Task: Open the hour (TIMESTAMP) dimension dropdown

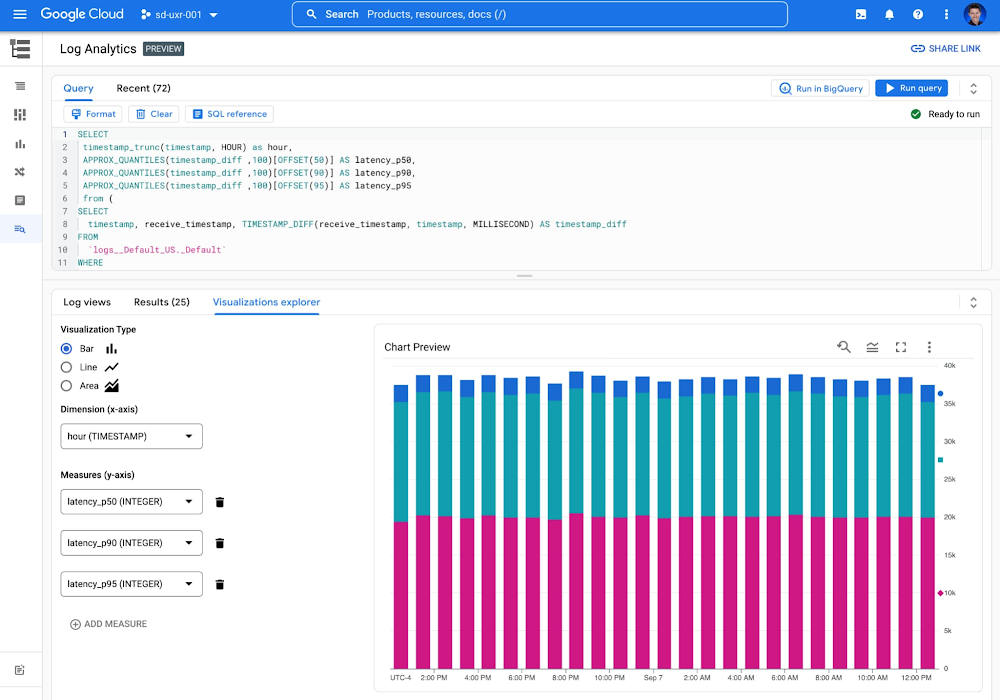Action: pyautogui.click(x=131, y=436)
